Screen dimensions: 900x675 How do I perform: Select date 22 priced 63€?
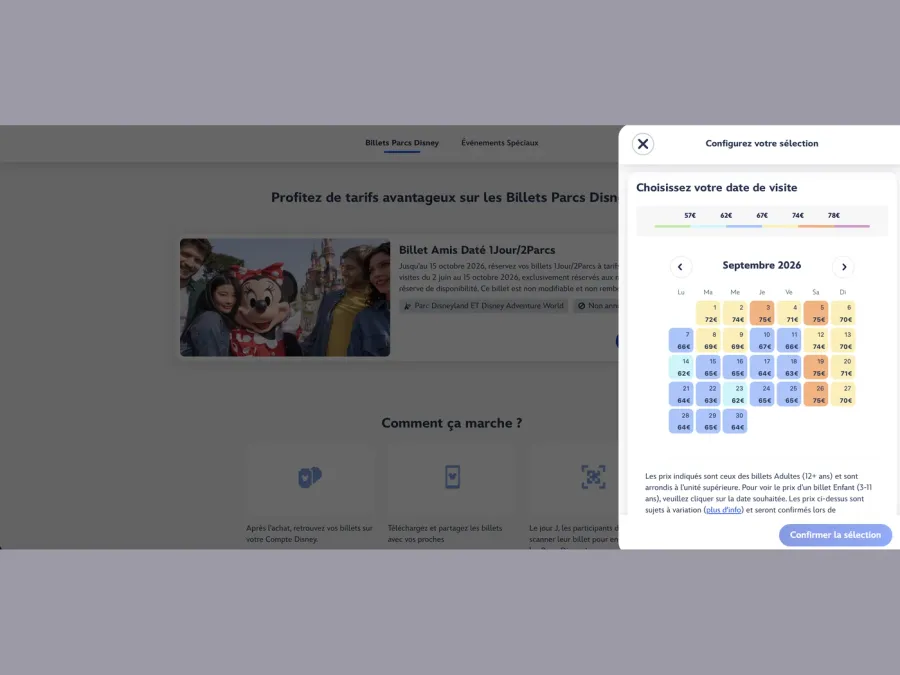(x=708, y=394)
